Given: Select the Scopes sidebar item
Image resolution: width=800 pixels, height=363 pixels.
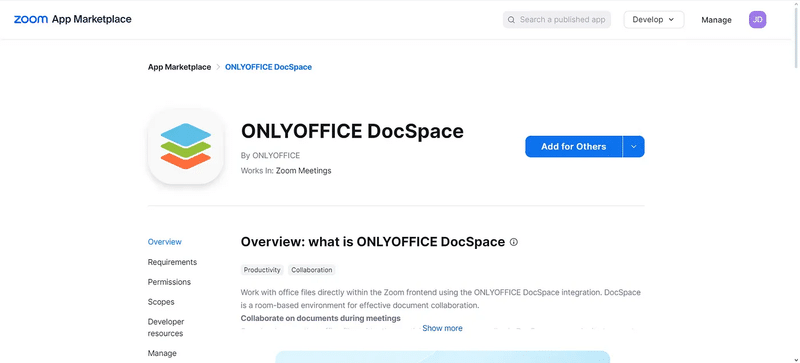Looking at the screenshot, I should click(x=161, y=302).
